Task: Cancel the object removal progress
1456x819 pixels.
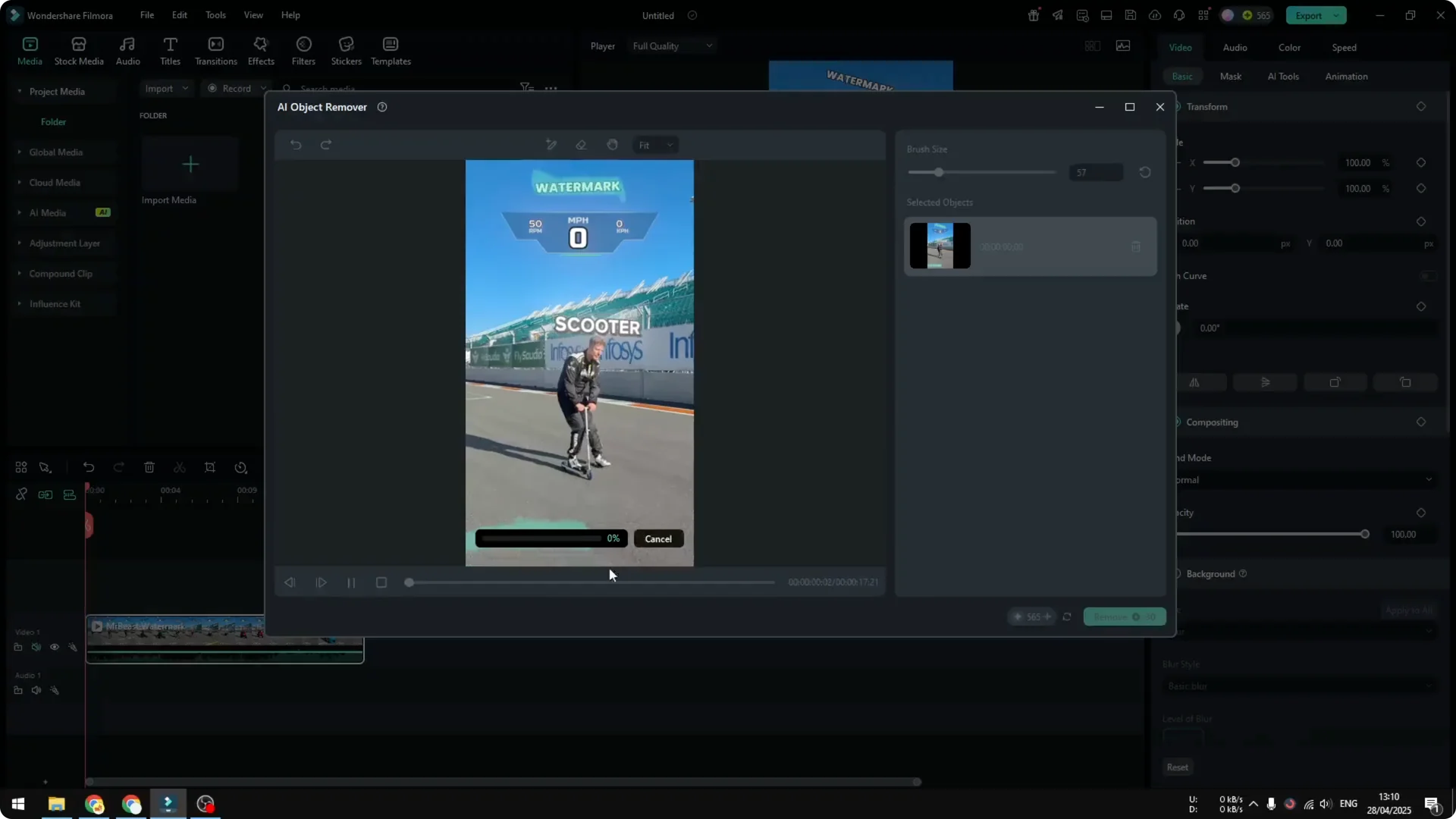Action: (x=658, y=538)
